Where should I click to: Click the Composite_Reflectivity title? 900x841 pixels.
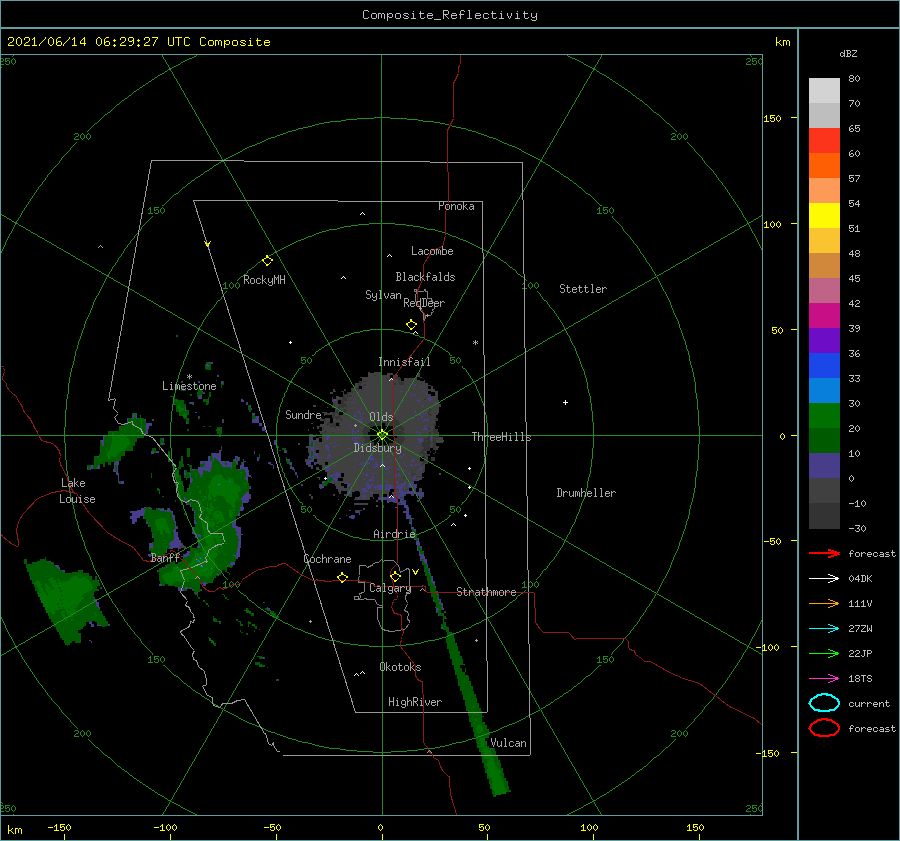click(450, 15)
